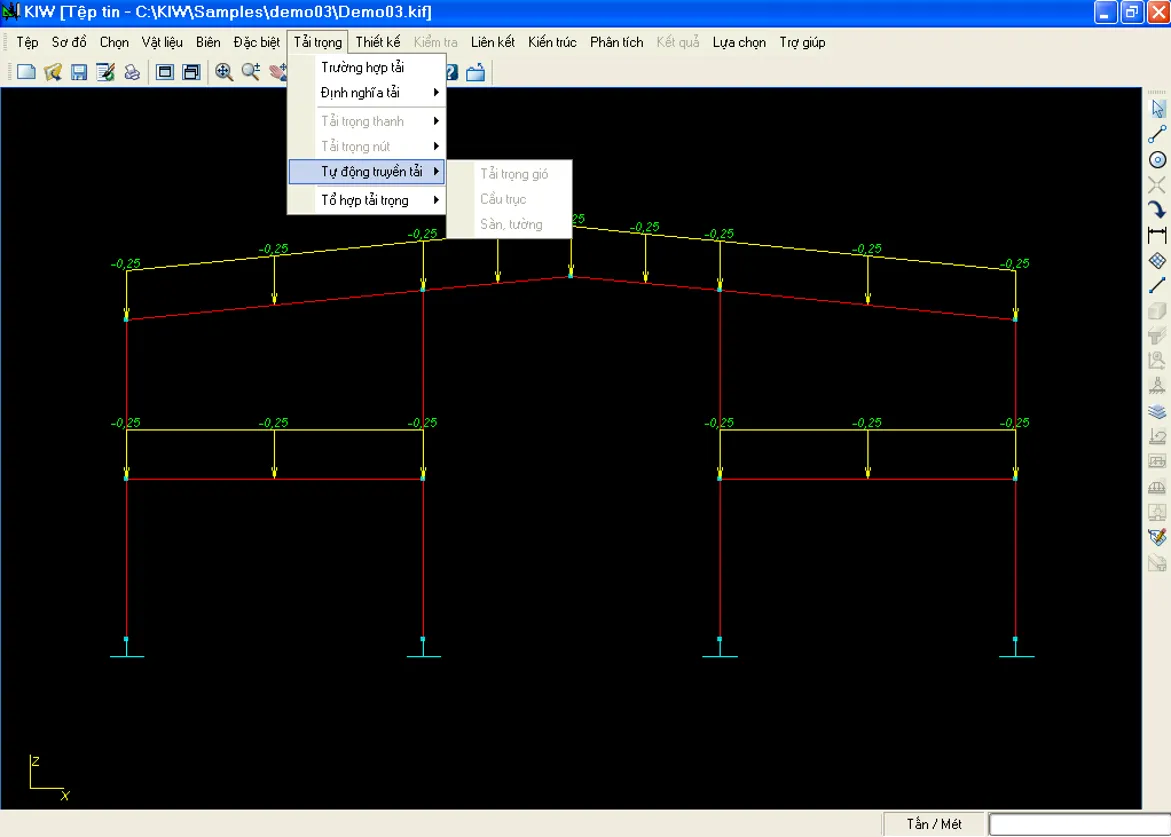Click the Save floppy disk icon
Viewport: 1171px width, 837px height.
[x=79, y=72]
